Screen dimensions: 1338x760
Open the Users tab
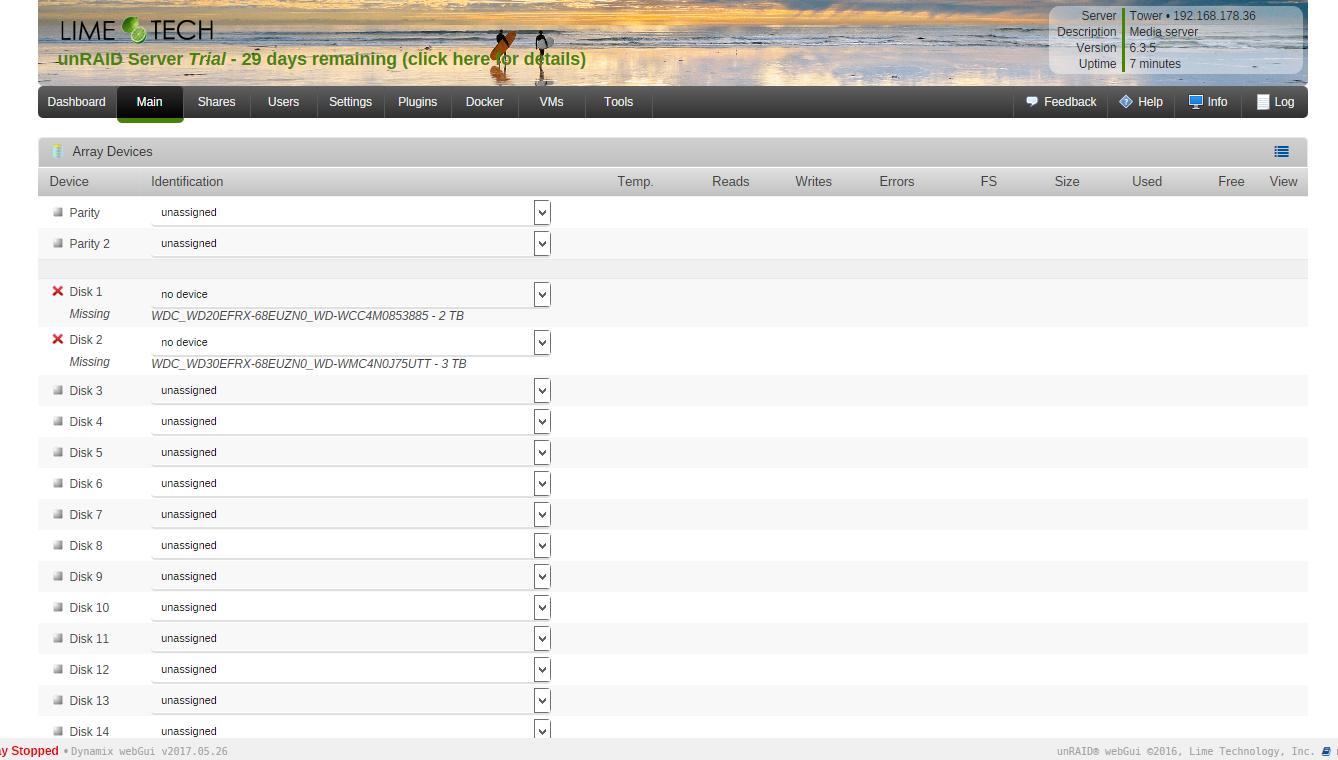point(283,102)
